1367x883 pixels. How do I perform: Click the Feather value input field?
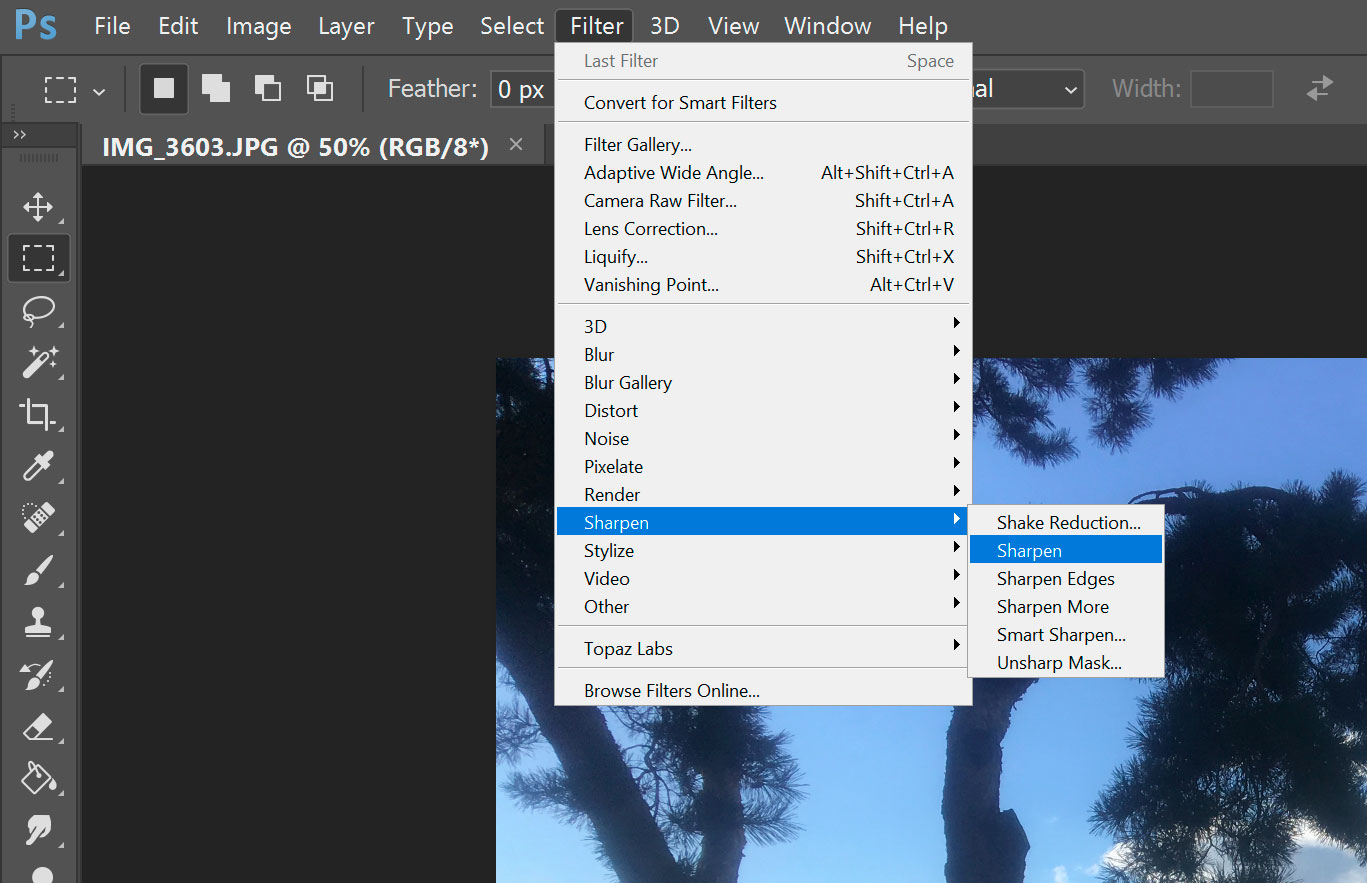tap(521, 88)
